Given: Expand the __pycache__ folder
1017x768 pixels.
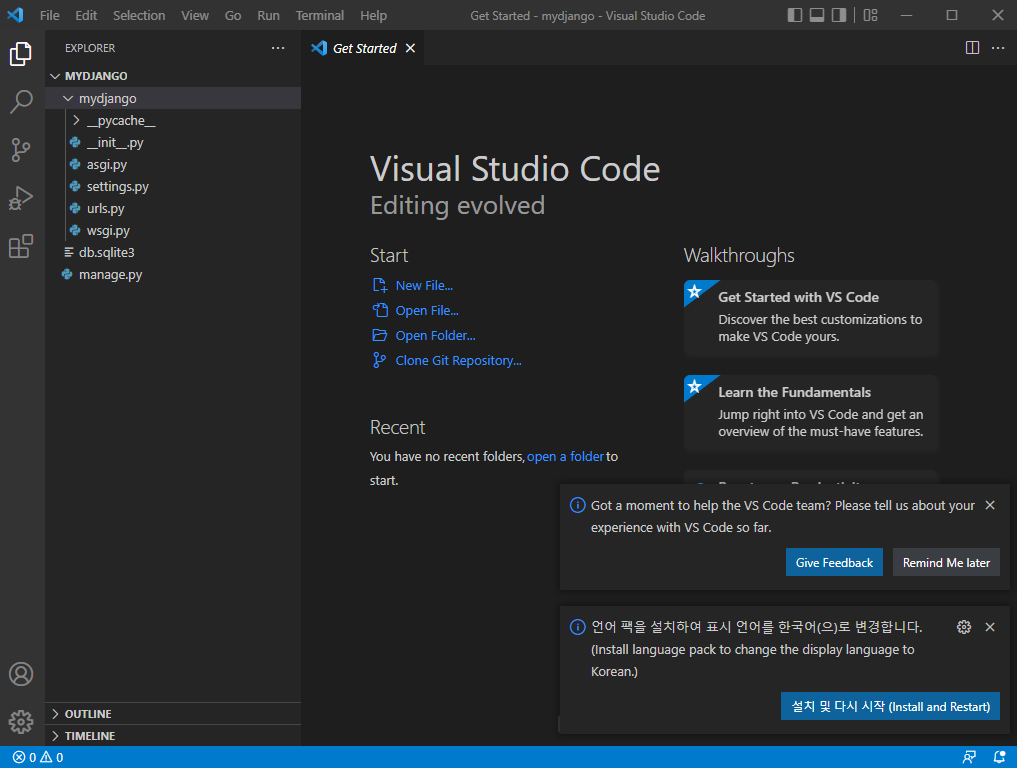Looking at the screenshot, I should 173,120.
